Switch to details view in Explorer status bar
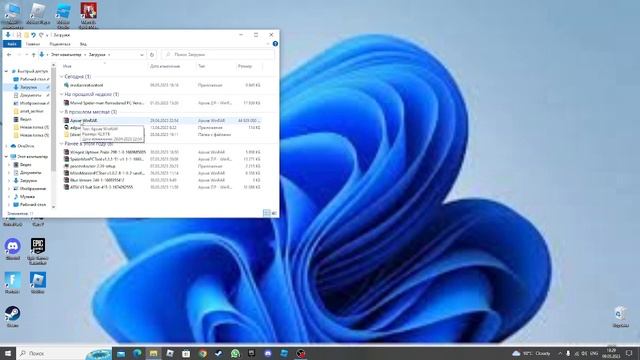This screenshot has width=640, height=360. coord(267,213)
